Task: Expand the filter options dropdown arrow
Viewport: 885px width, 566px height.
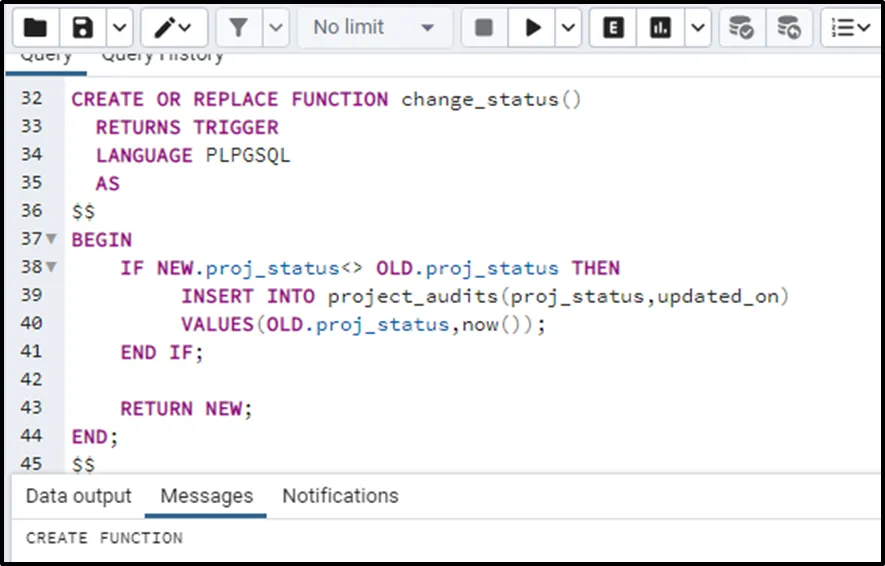Action: coord(275,28)
